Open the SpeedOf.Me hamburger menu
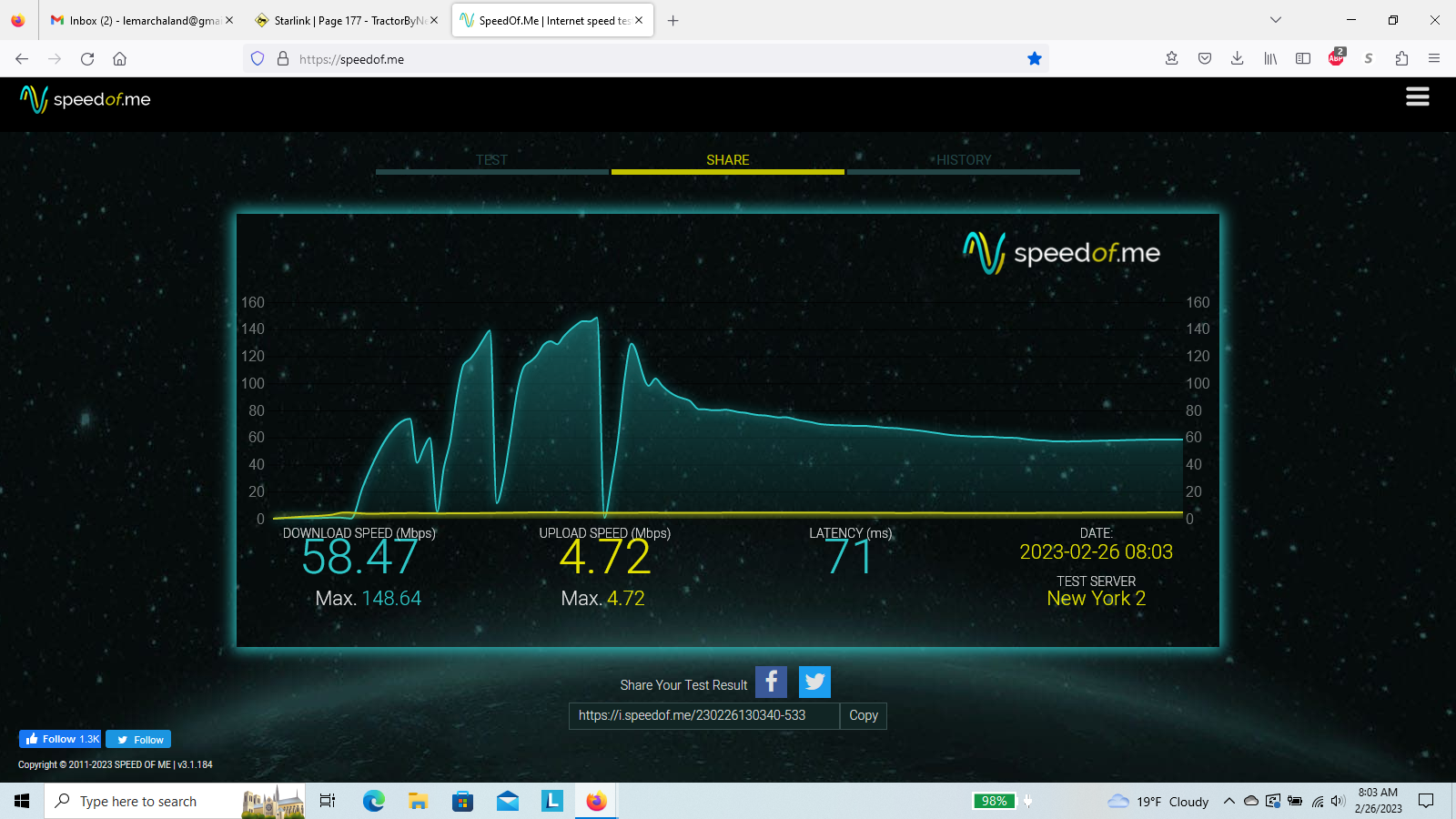Image resolution: width=1456 pixels, height=819 pixels. pyautogui.click(x=1417, y=96)
